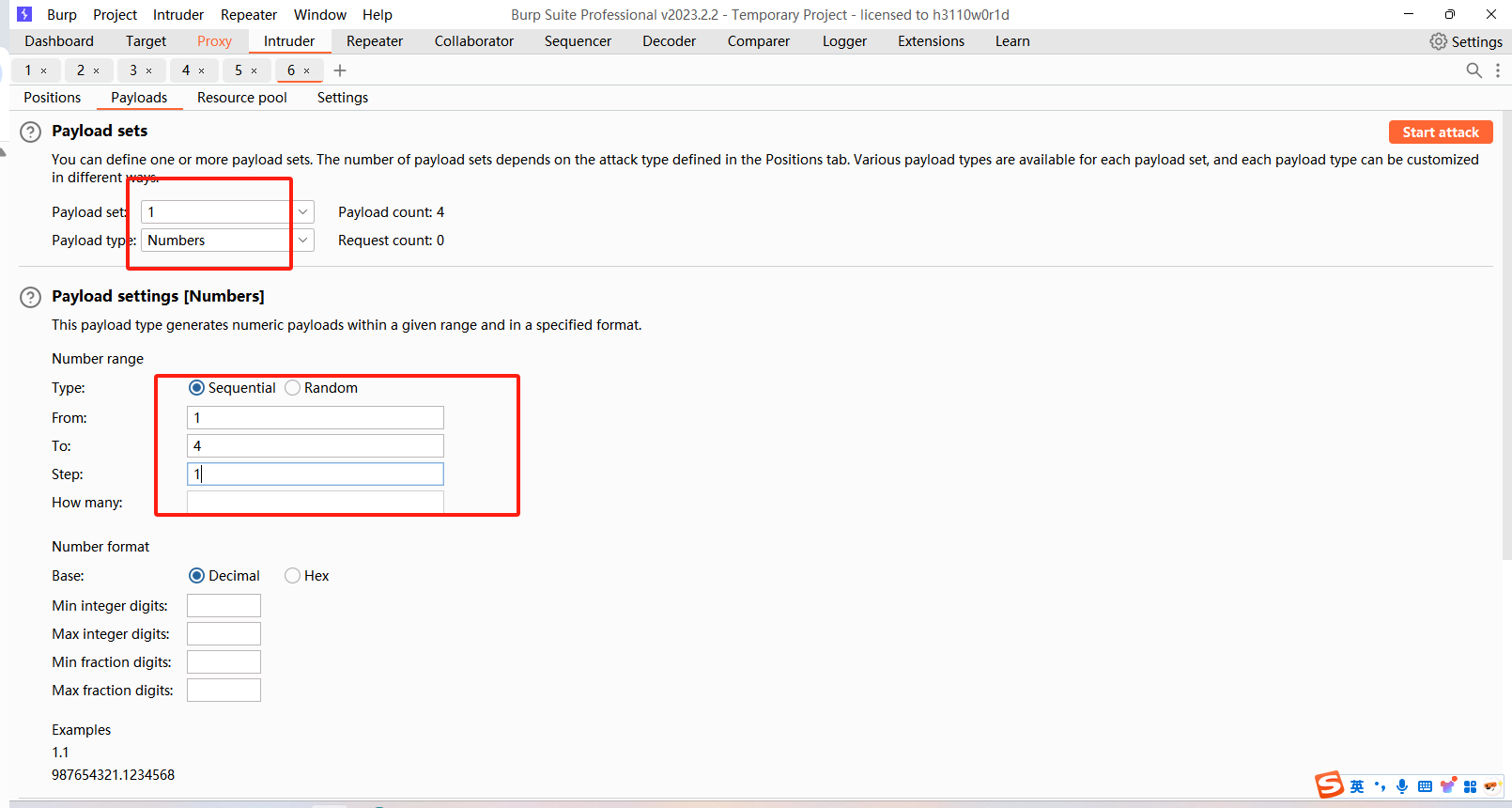Click the How many field
The image size is (1512, 808).
(316, 503)
